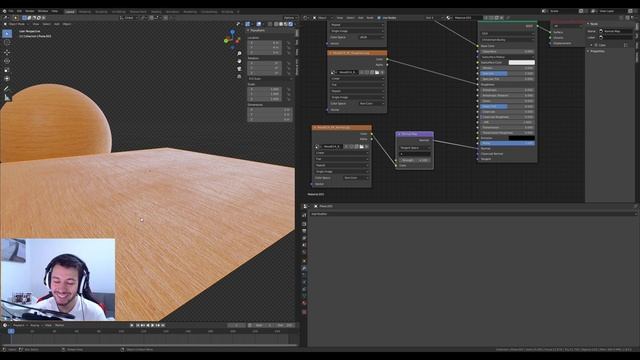The image size is (640, 360).
Task: Enable the node Color panel checkbox
Action: pyautogui.click(x=596, y=45)
